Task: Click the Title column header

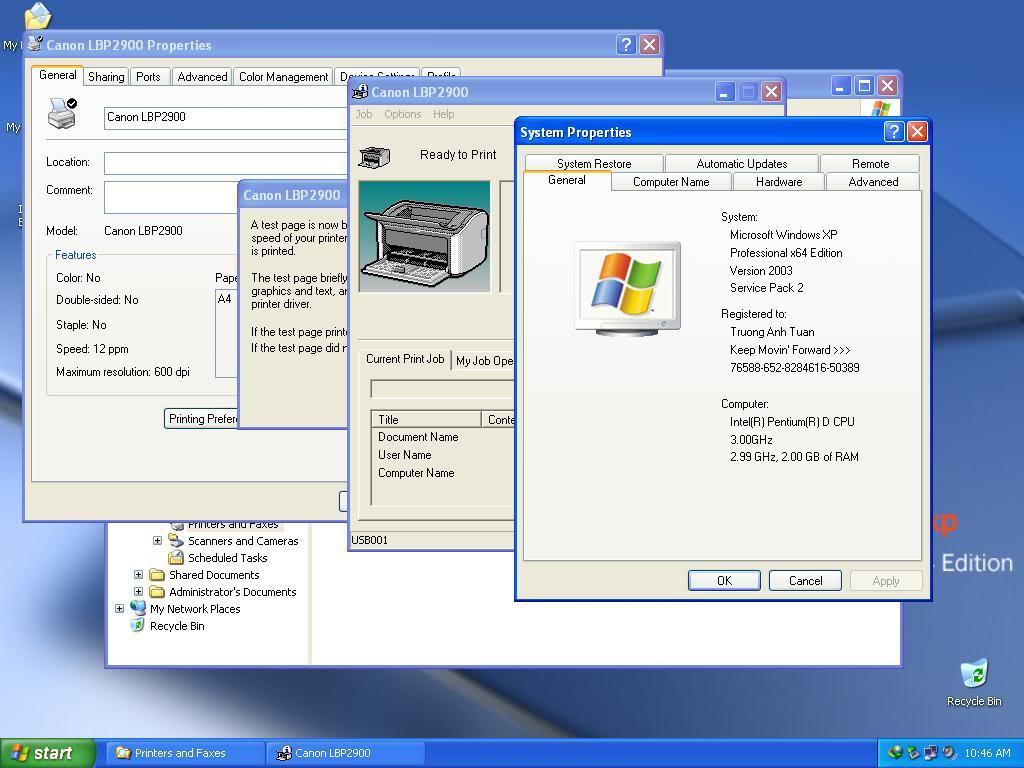Action: pyautogui.click(x=426, y=419)
